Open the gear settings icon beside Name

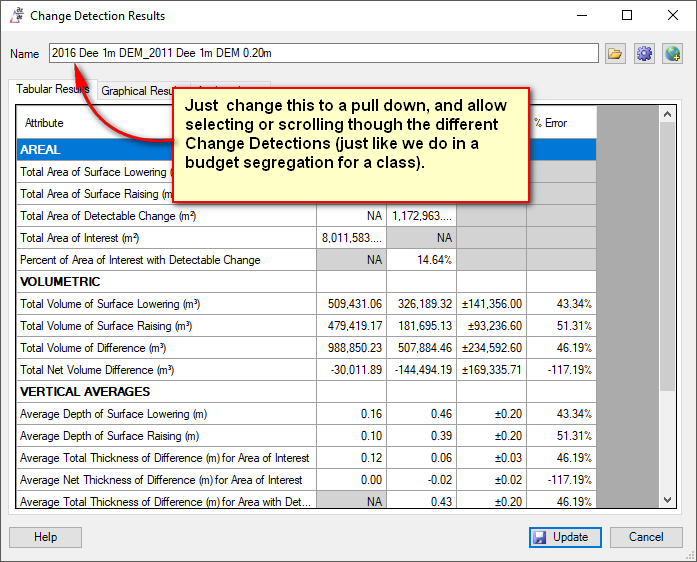click(644, 54)
